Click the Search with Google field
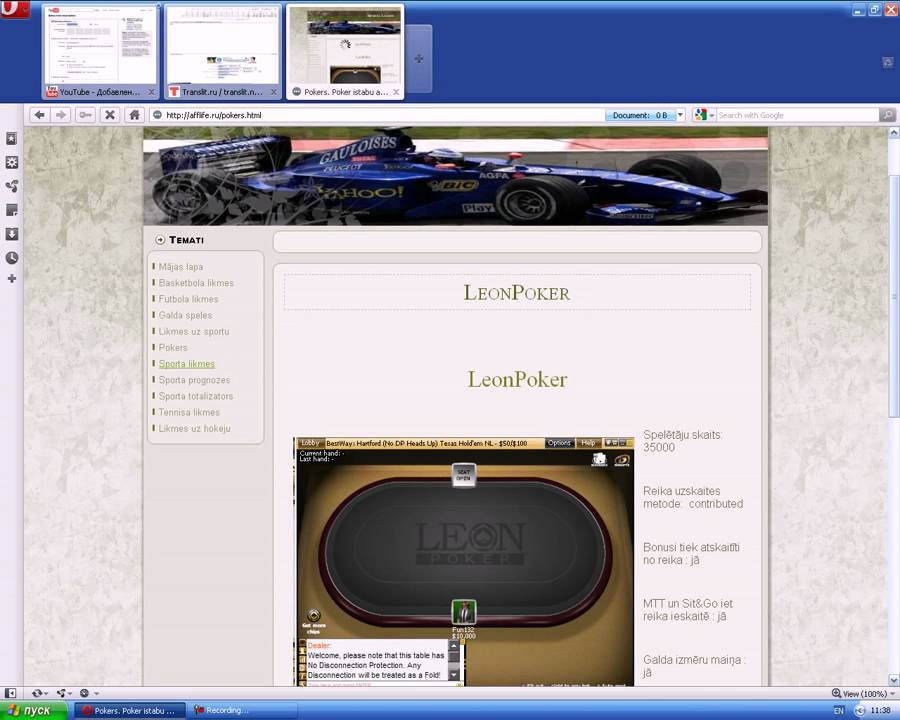 [798, 115]
